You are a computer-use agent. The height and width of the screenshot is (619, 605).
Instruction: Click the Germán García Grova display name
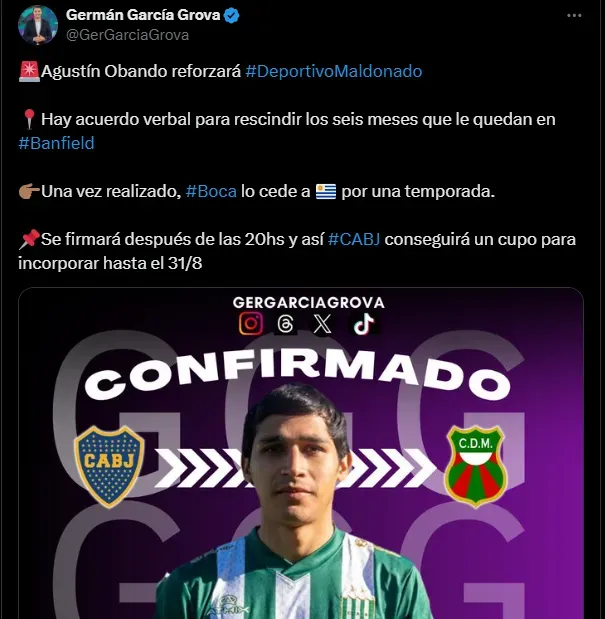(x=143, y=15)
